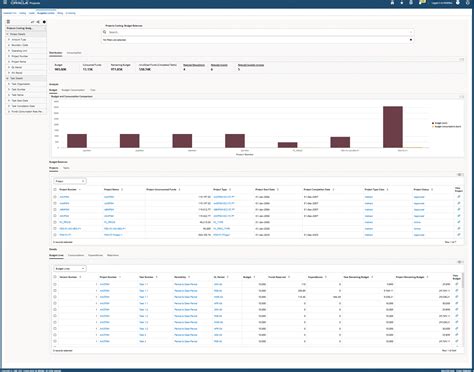The width and height of the screenshot is (474, 372).
Task: Sort by Task Remaining Budget column
Action: click(x=372, y=277)
